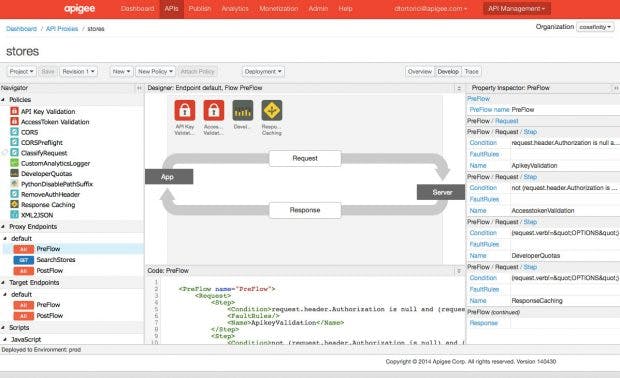Image resolution: width=620 pixels, height=378 pixels.
Task: Switch to the Overview tab
Action: (420, 72)
